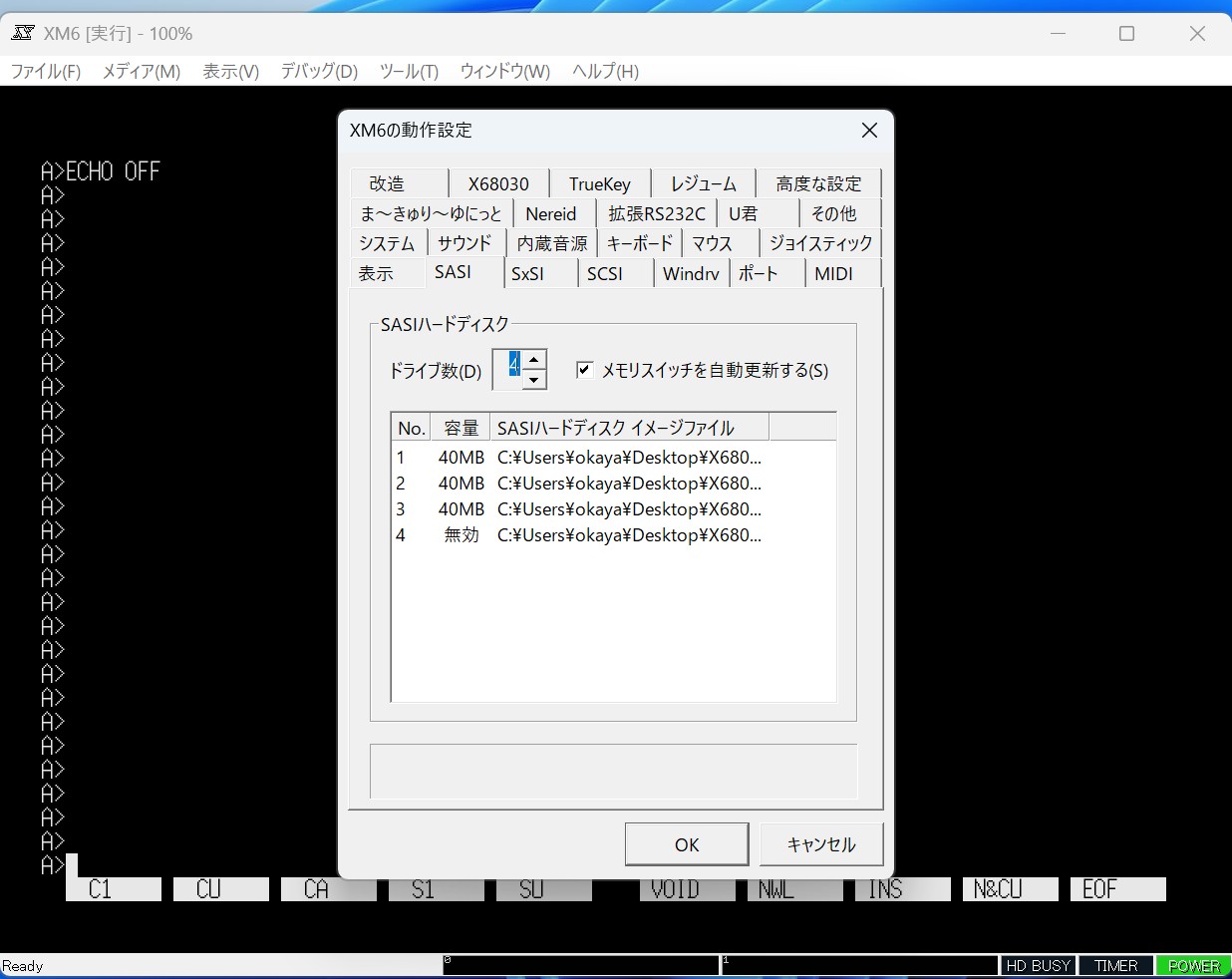Minimize the XM6 main window
This screenshot has width=1232, height=979.
pos(1059,33)
